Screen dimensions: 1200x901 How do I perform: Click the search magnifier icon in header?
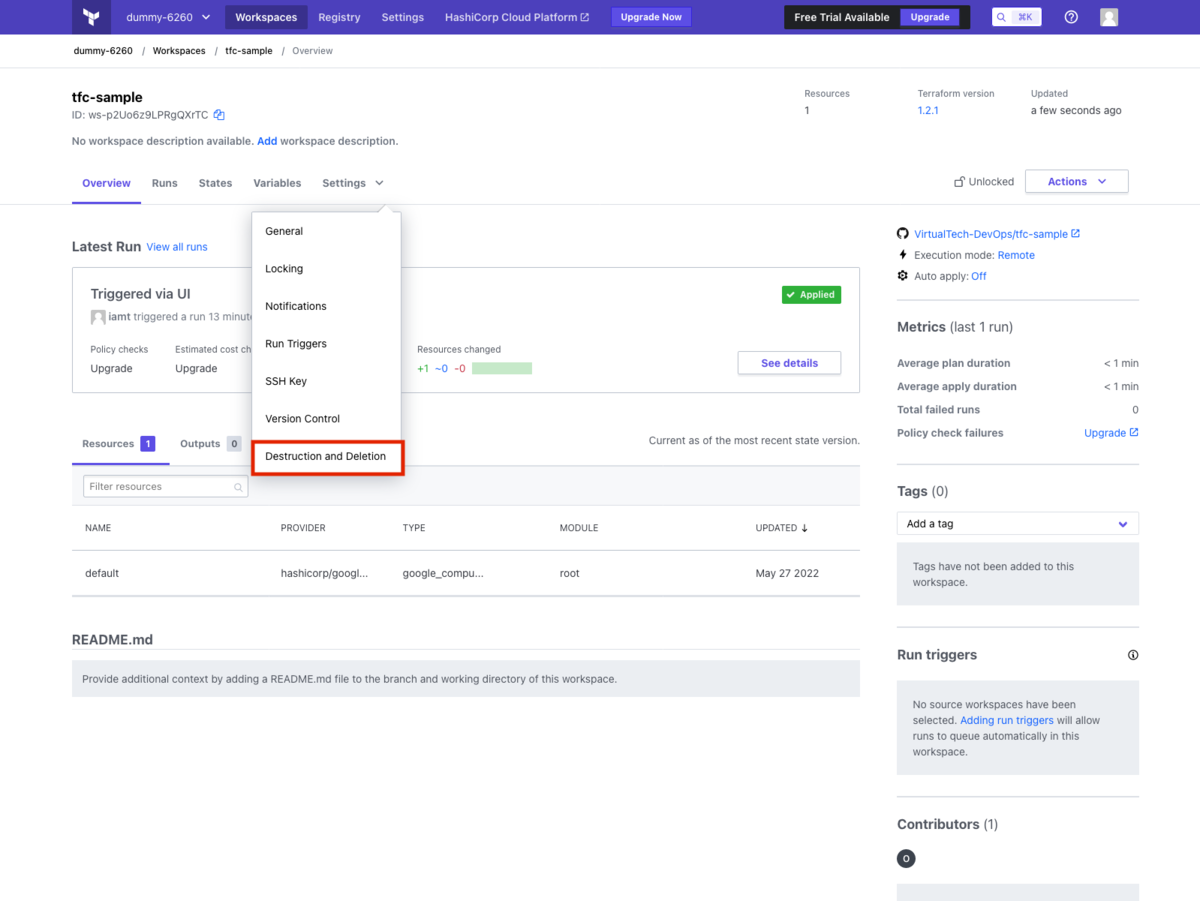[1002, 17]
